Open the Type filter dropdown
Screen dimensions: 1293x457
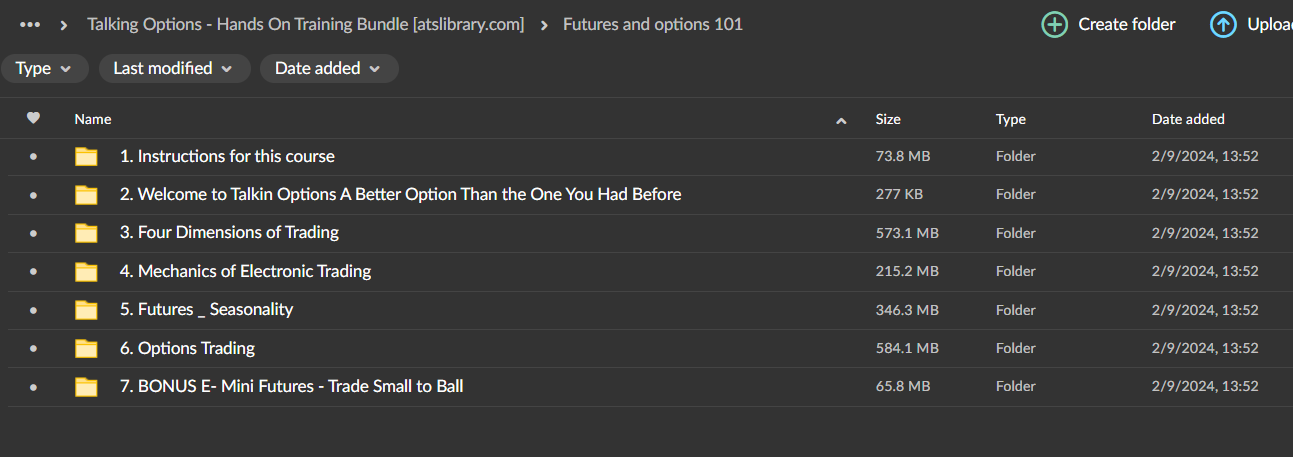[44, 69]
